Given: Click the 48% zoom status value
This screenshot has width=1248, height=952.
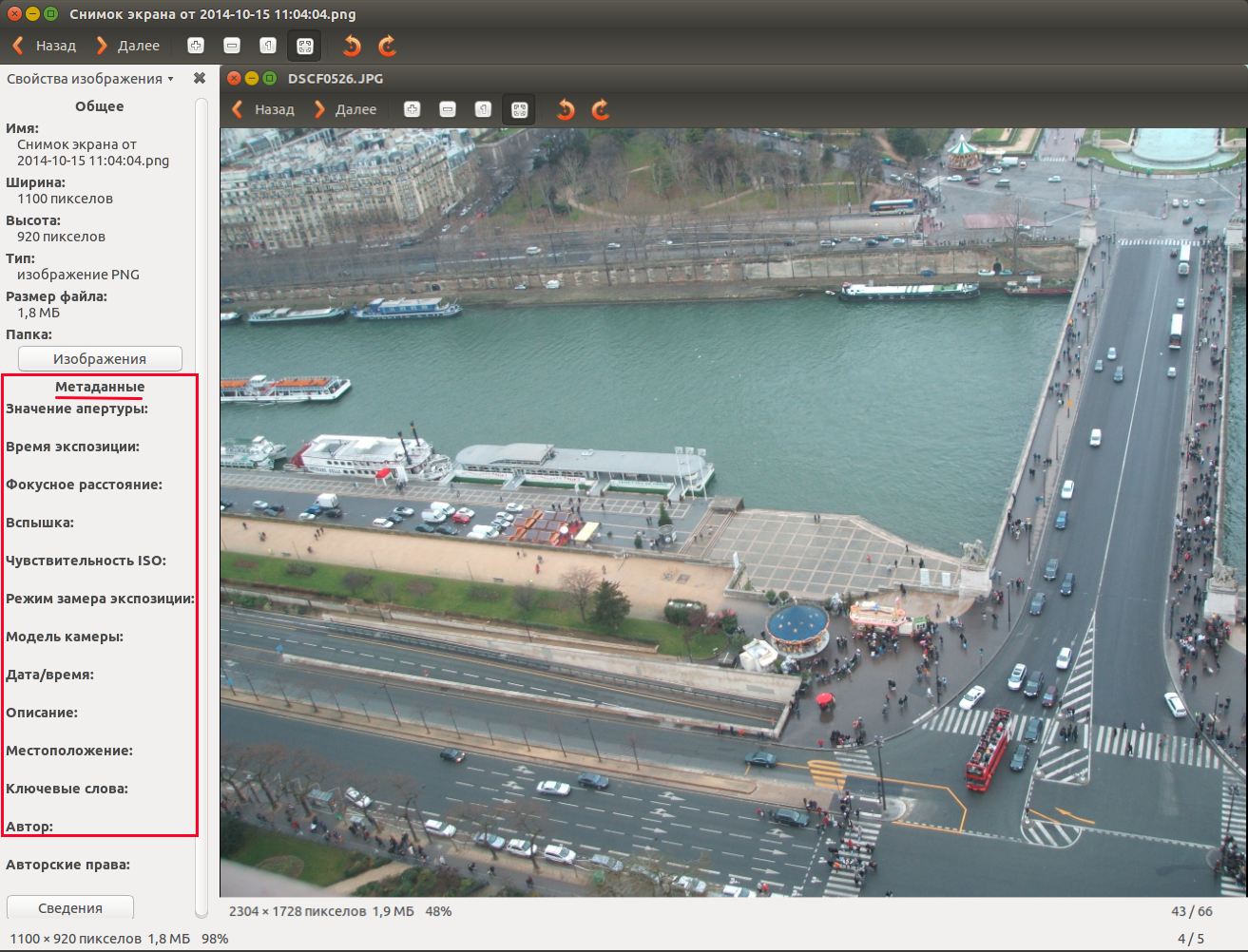Looking at the screenshot, I should point(438,911).
